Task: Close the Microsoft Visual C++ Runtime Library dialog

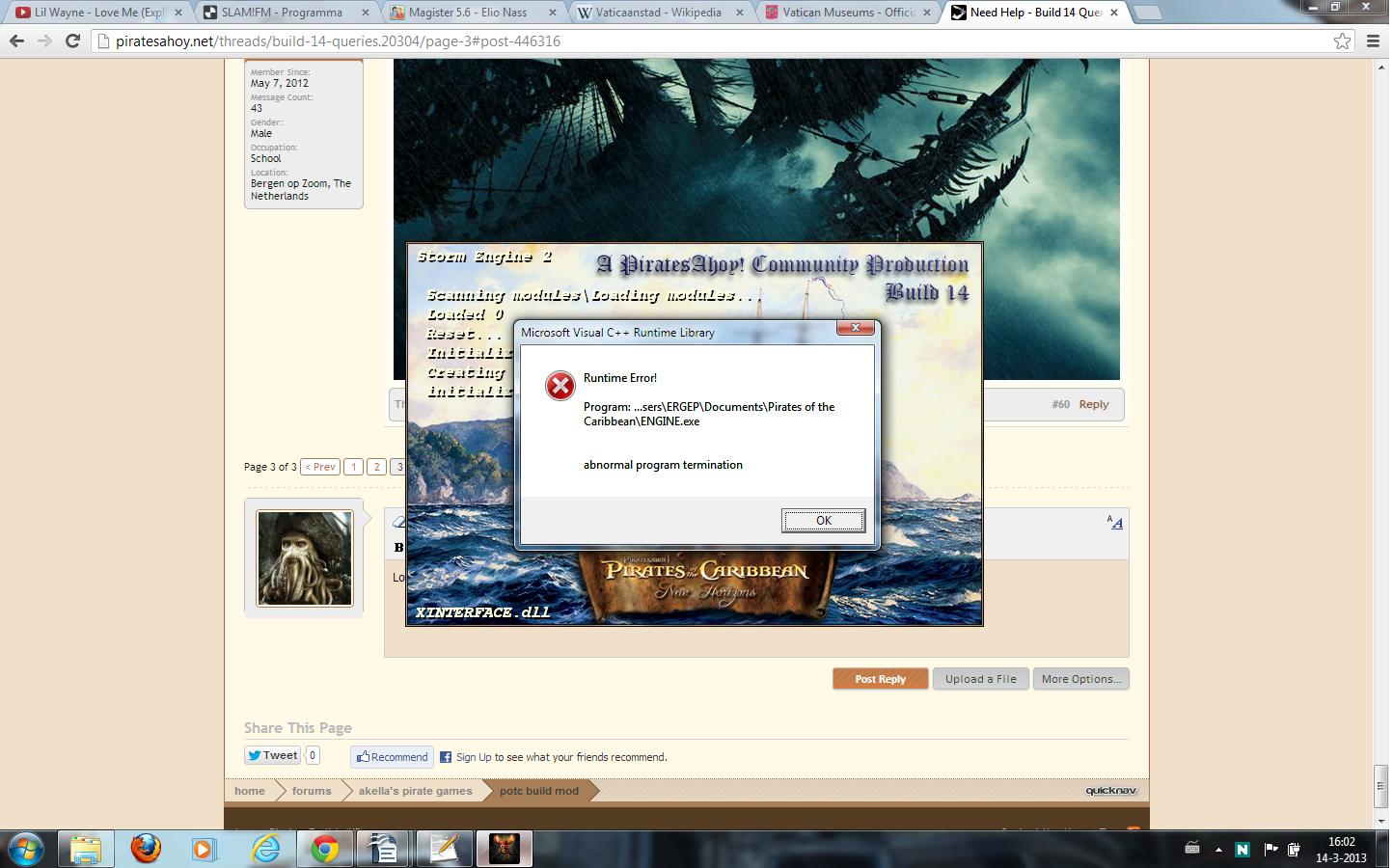Action: click(x=856, y=328)
